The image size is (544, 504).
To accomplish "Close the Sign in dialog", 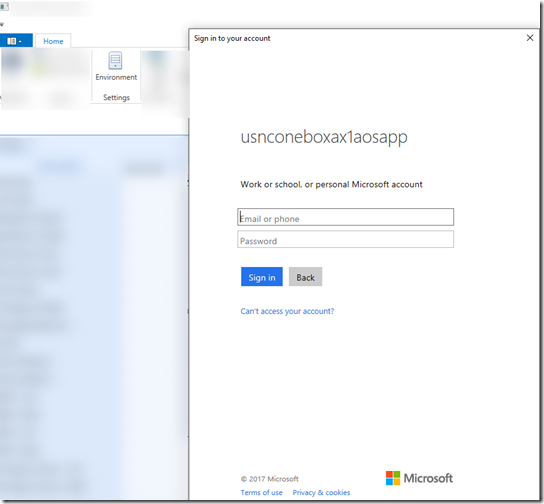I will 530,38.
